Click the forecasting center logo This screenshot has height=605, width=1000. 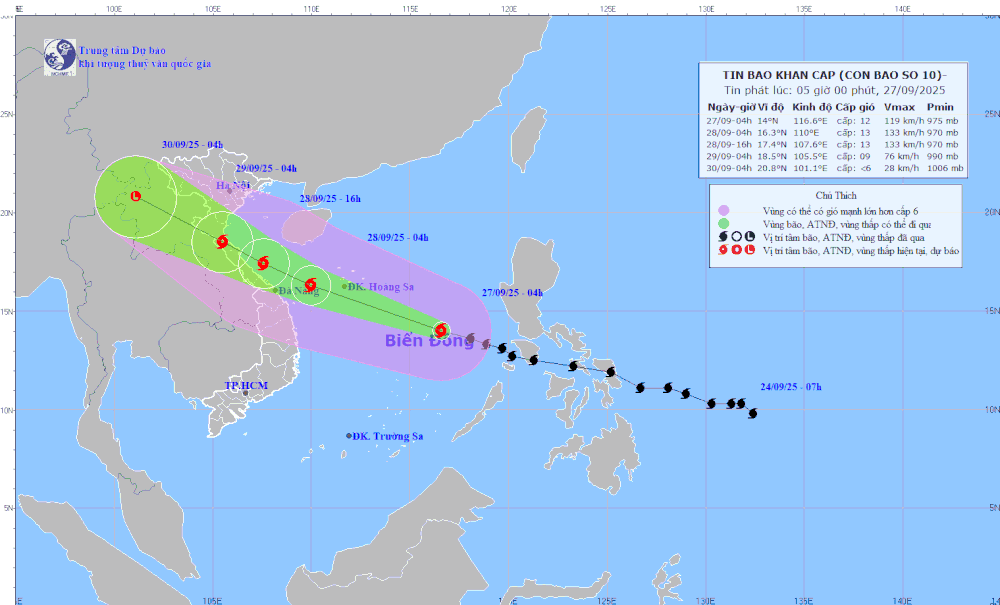(x=60, y=56)
